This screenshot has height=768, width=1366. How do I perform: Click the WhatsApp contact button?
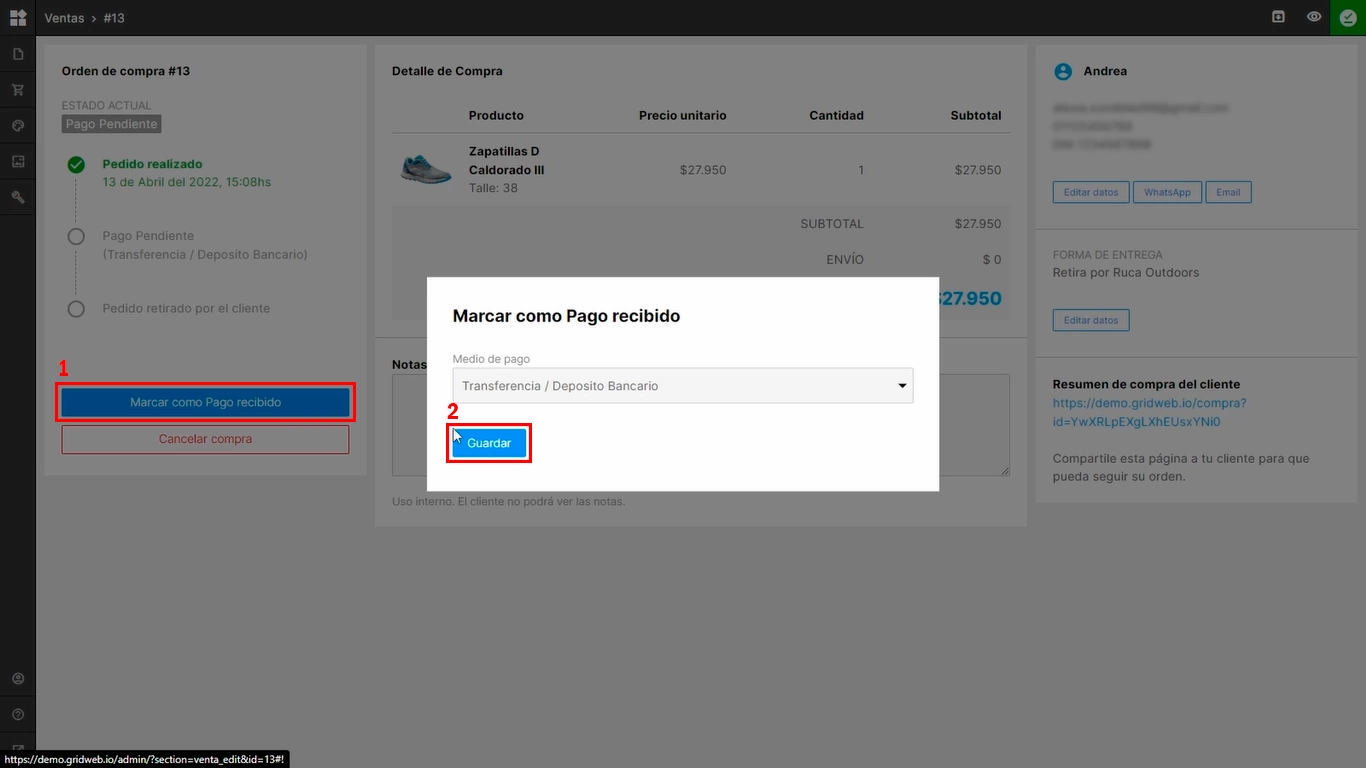pos(1167,192)
